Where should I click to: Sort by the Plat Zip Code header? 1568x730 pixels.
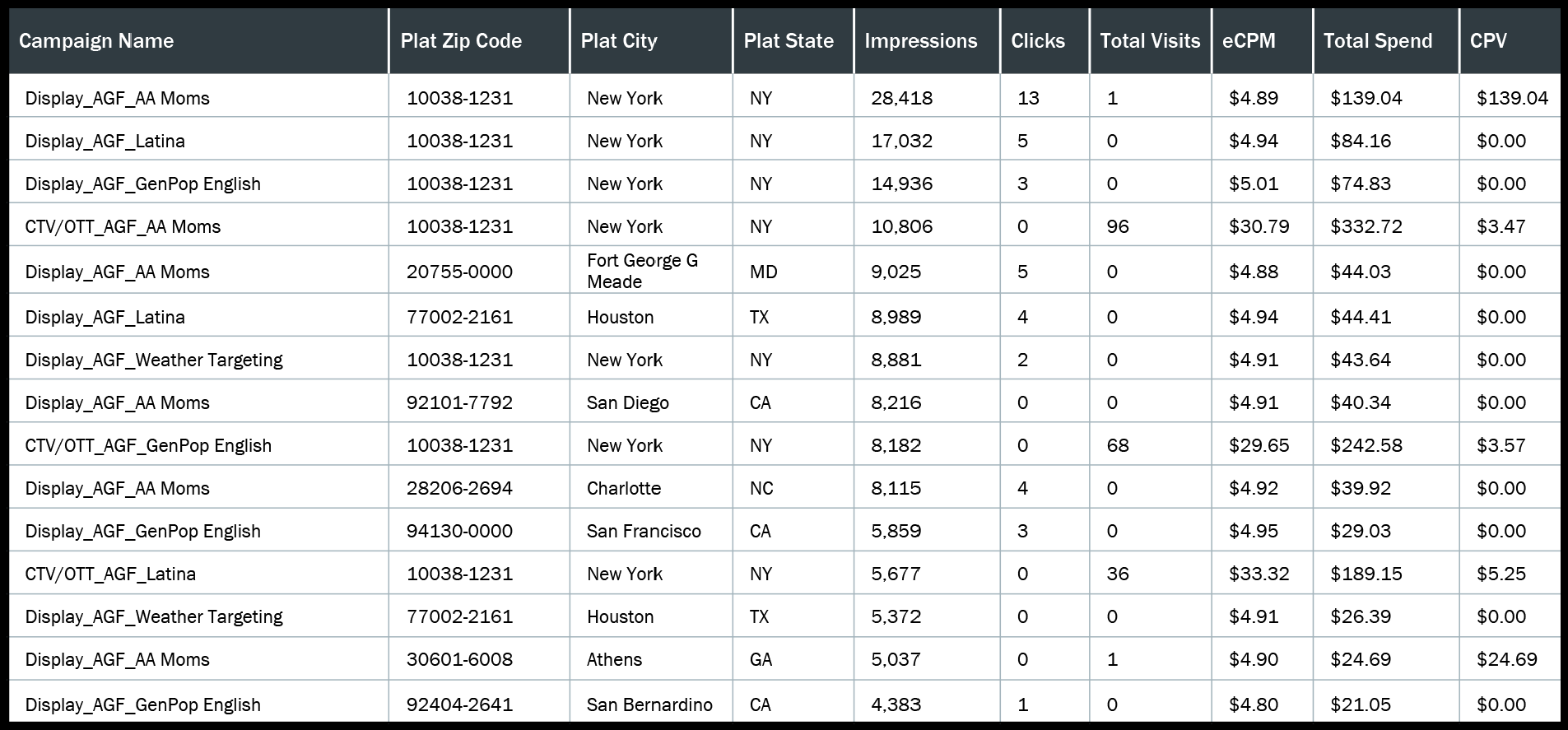pos(461,41)
